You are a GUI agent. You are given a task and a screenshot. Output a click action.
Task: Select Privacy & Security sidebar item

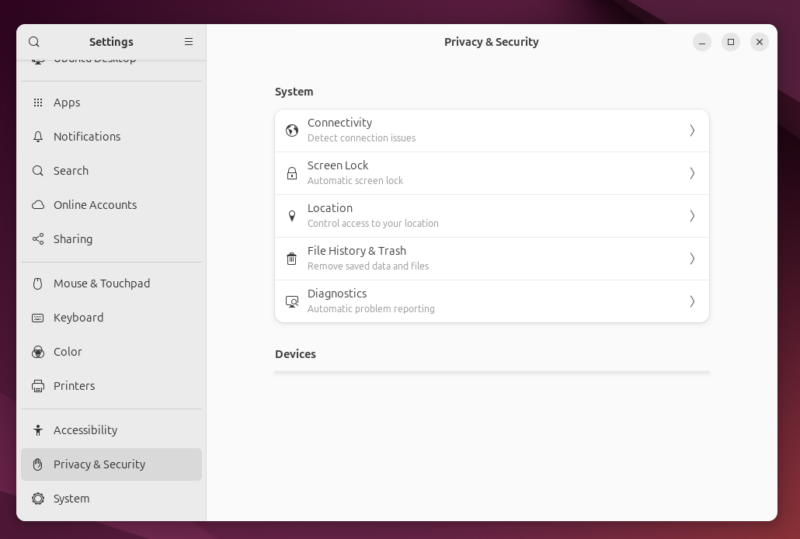coord(111,464)
